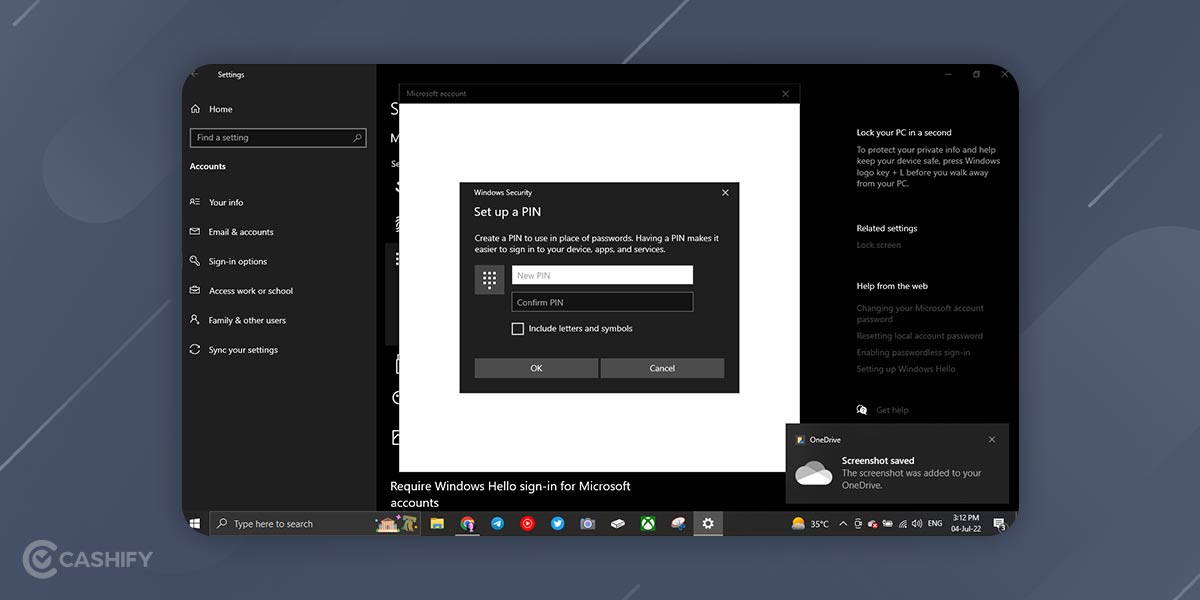Open Family & other users via its icon
Screen dimensions: 1200x600
[197, 320]
